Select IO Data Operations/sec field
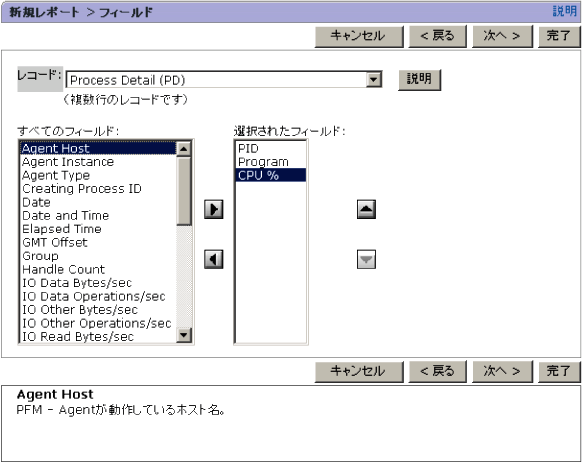The height and width of the screenshot is (463, 582). pyautogui.click(x=98, y=296)
